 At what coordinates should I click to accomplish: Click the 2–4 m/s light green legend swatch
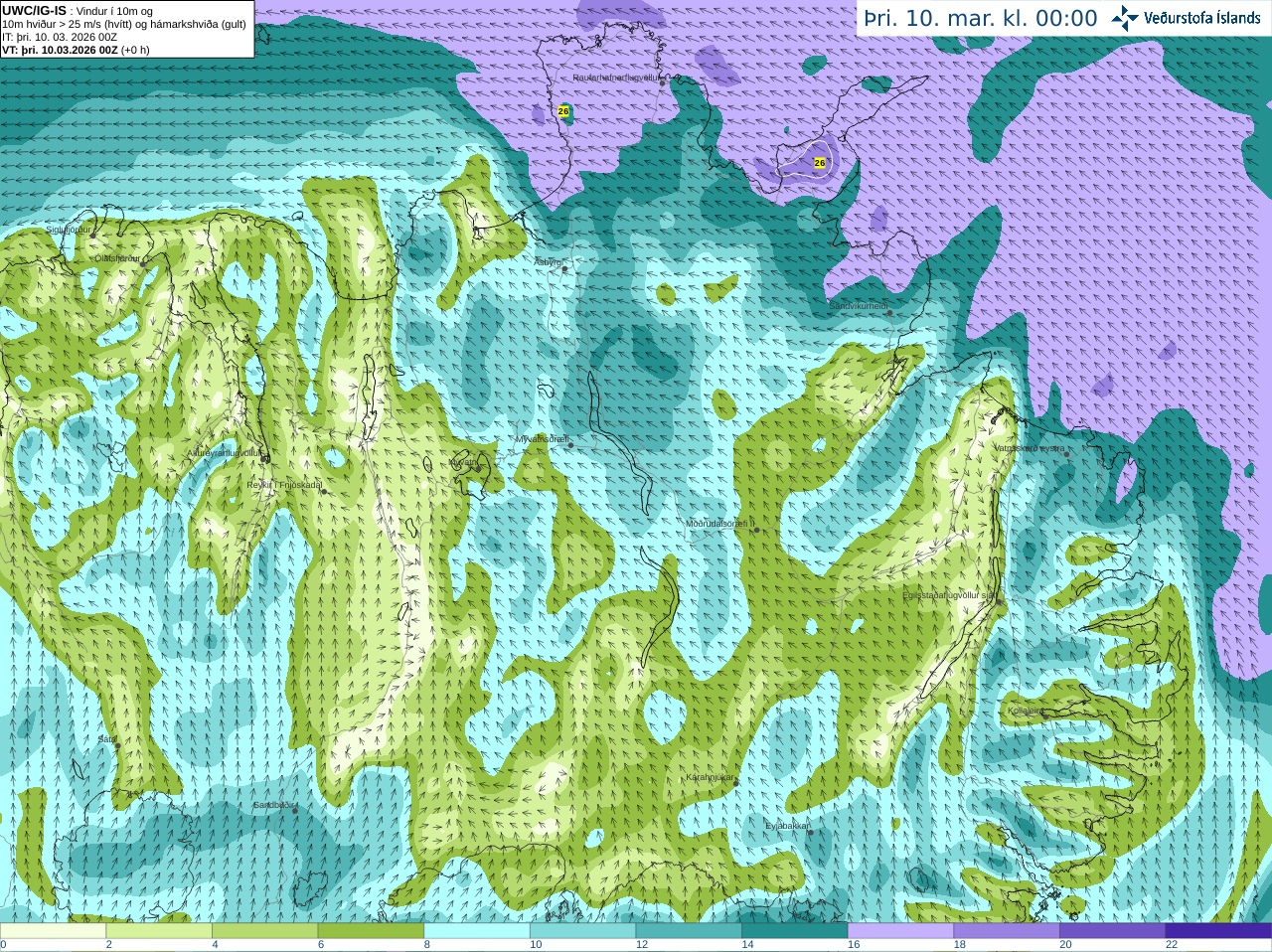point(159,931)
